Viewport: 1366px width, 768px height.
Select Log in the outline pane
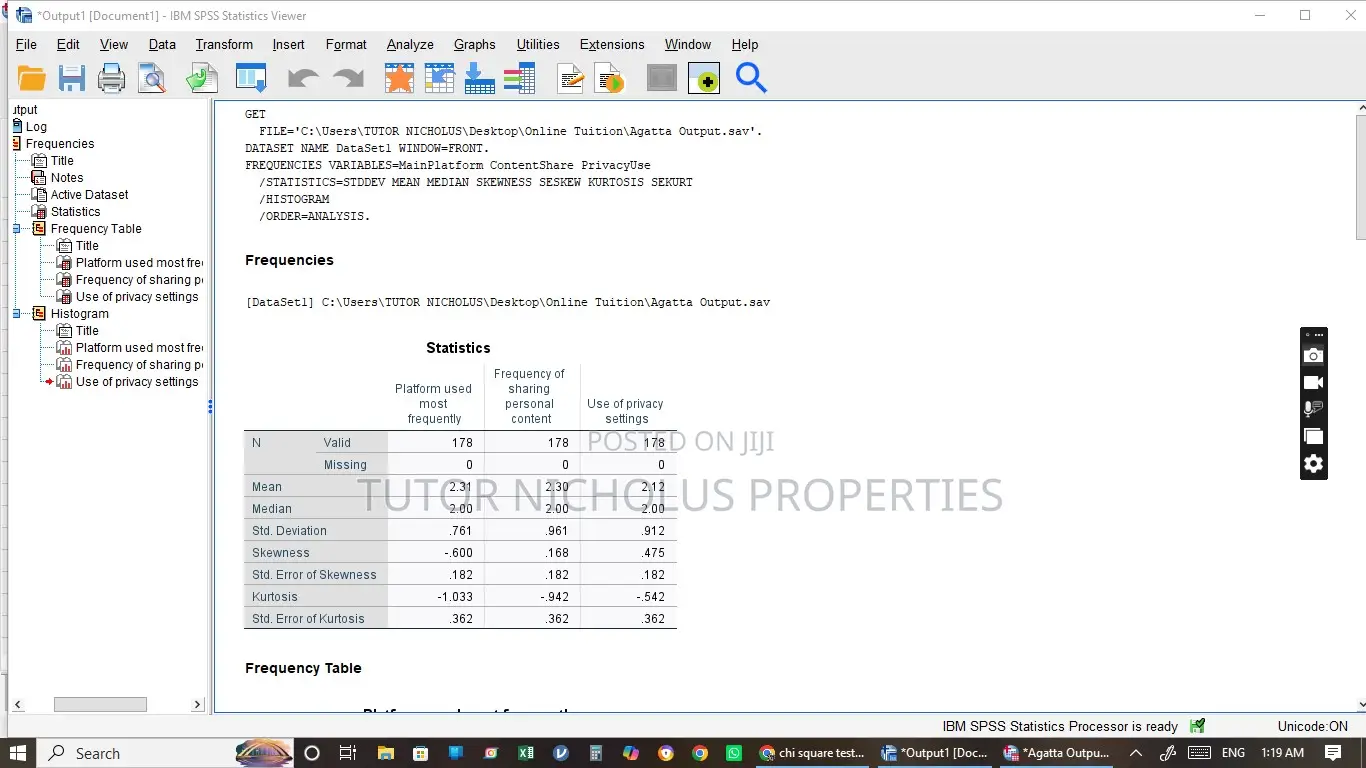pos(36,127)
